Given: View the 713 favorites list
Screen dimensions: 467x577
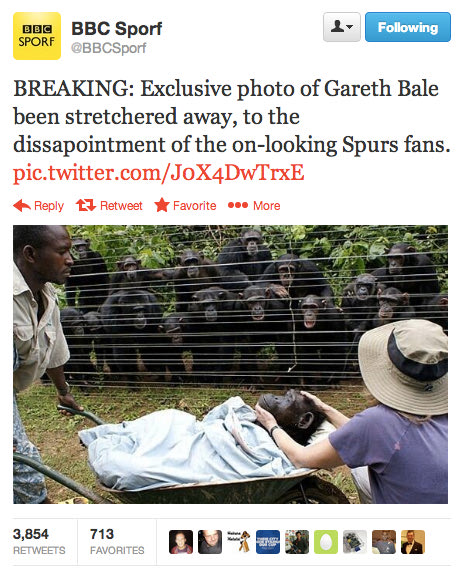Looking at the screenshot, I should click(x=117, y=542).
